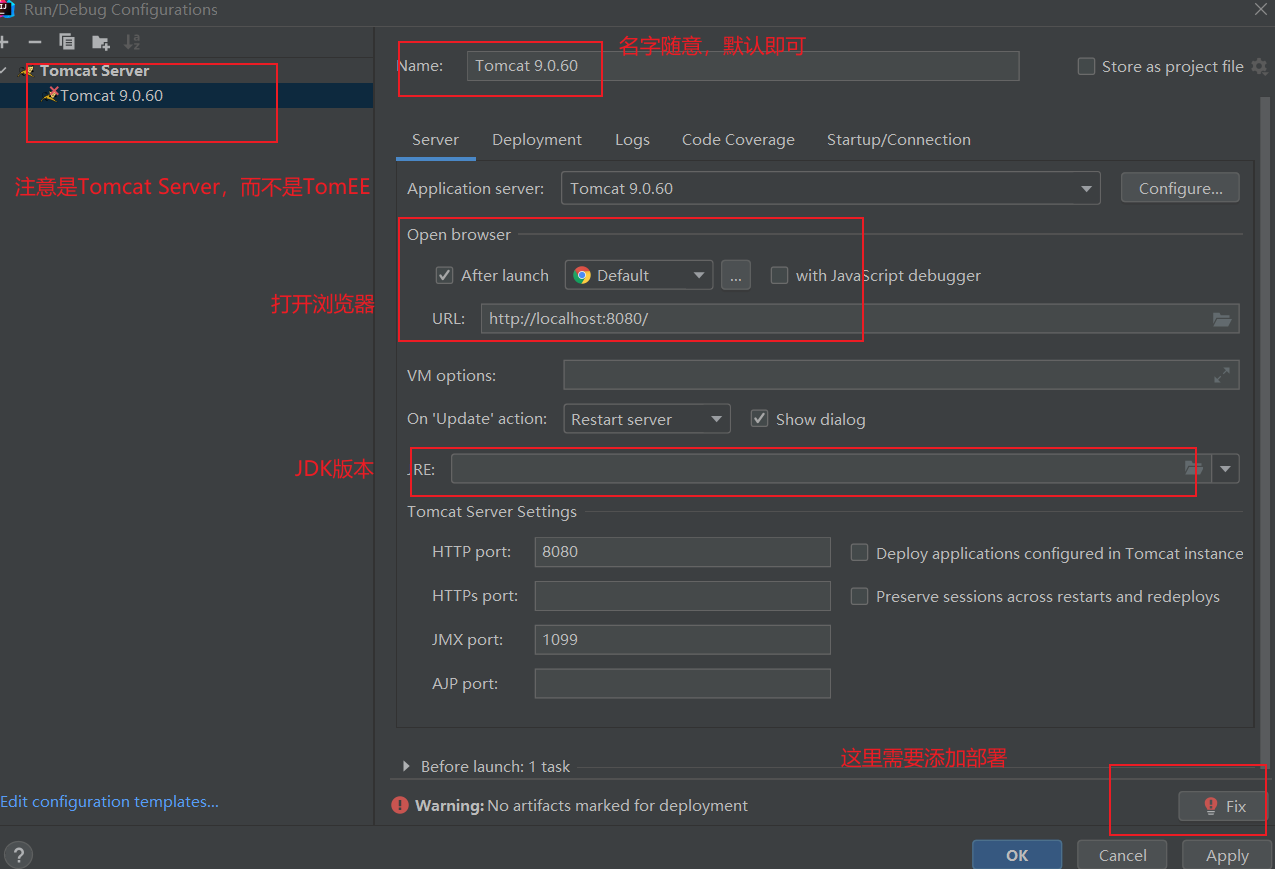The width and height of the screenshot is (1275, 869).
Task: Click Fix to resolve deployment warning
Action: coord(1222,806)
